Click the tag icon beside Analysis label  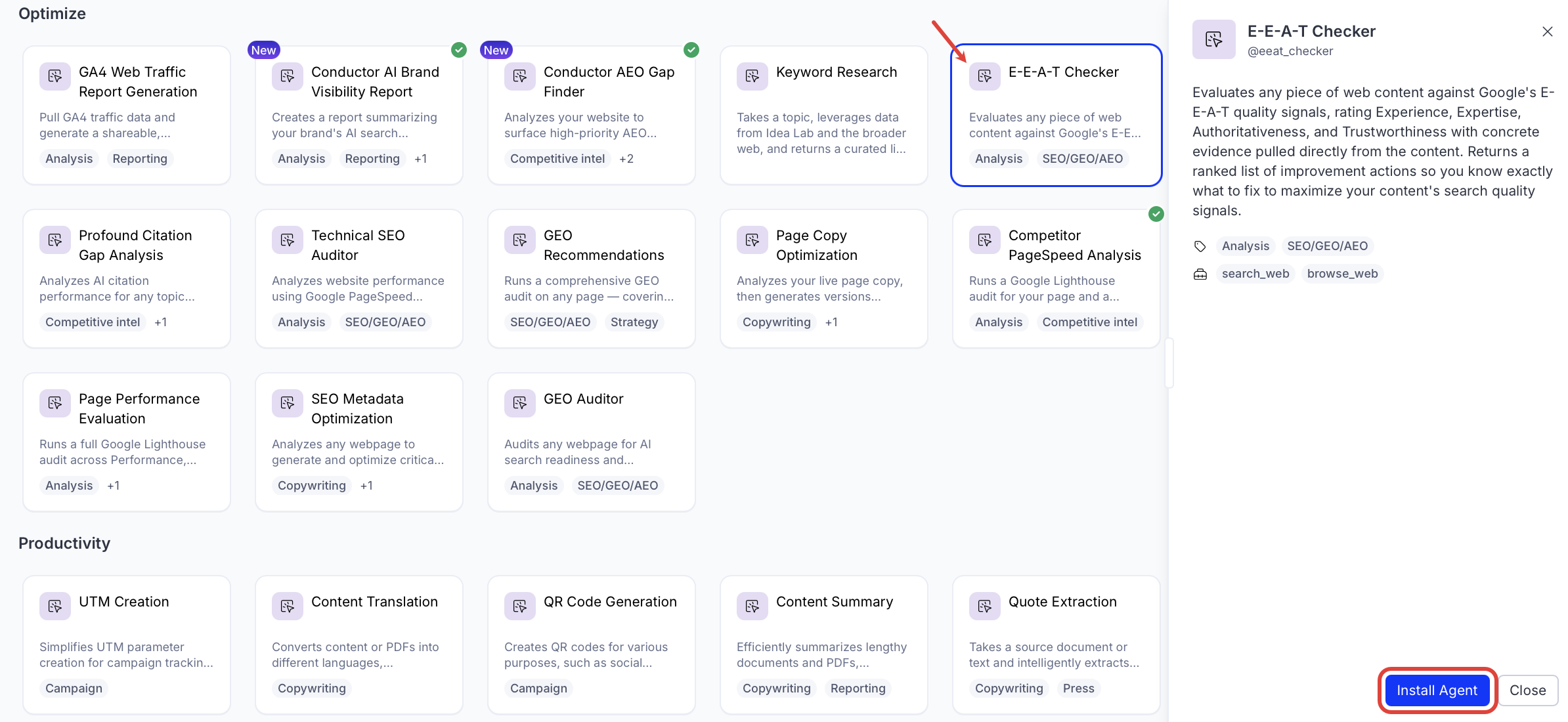pos(1200,246)
